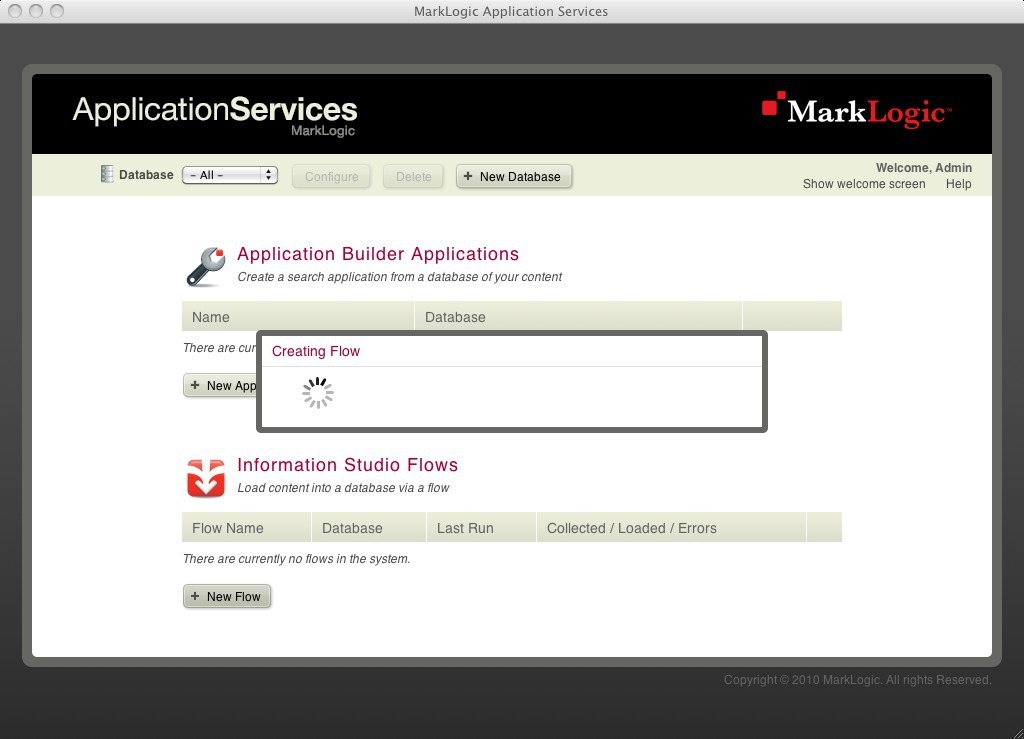1024x739 pixels.
Task: Open the Show welcome screen link
Action: click(x=864, y=184)
